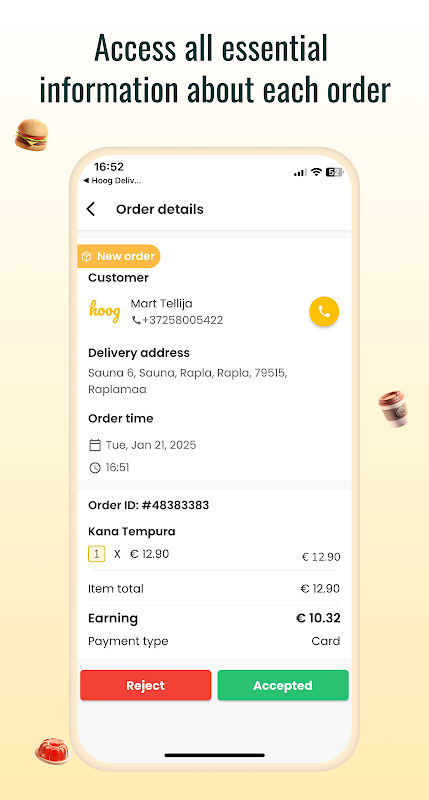The height and width of the screenshot is (800, 429).
Task: Tap the clock icon beside 16:51
Action: (x=95, y=467)
